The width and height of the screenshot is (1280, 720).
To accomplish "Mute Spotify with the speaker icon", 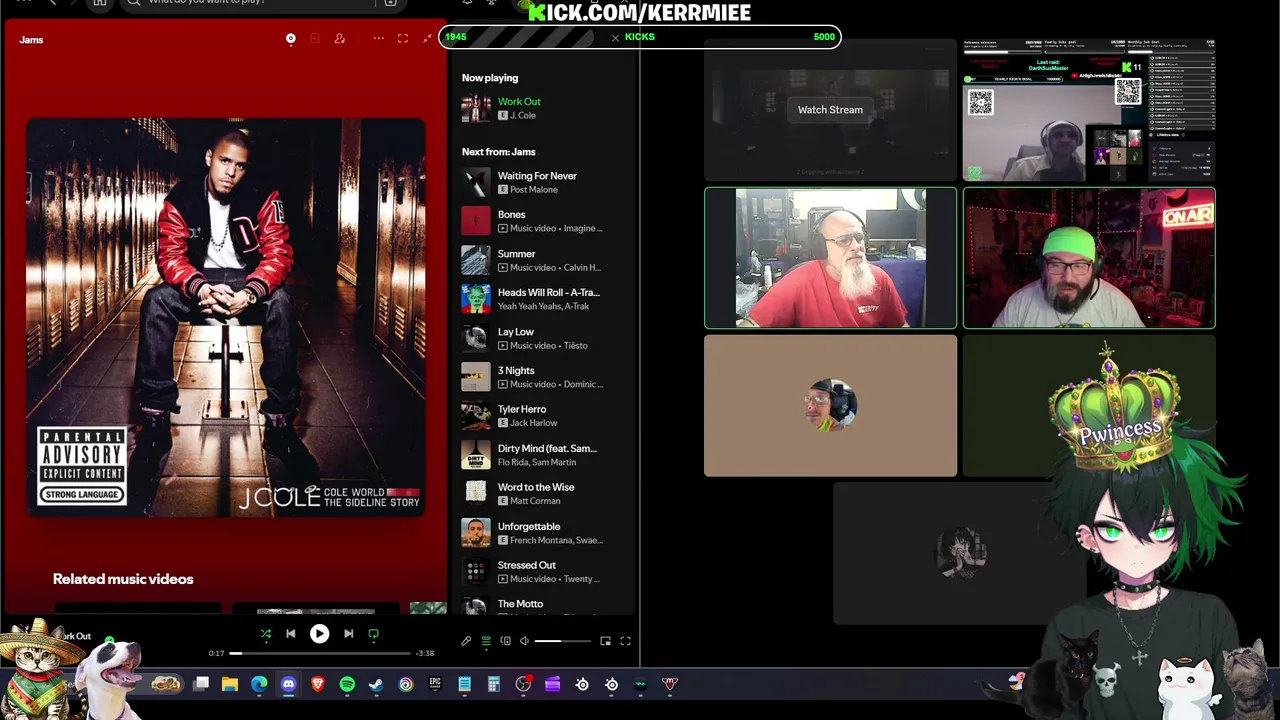I will click(x=524, y=641).
